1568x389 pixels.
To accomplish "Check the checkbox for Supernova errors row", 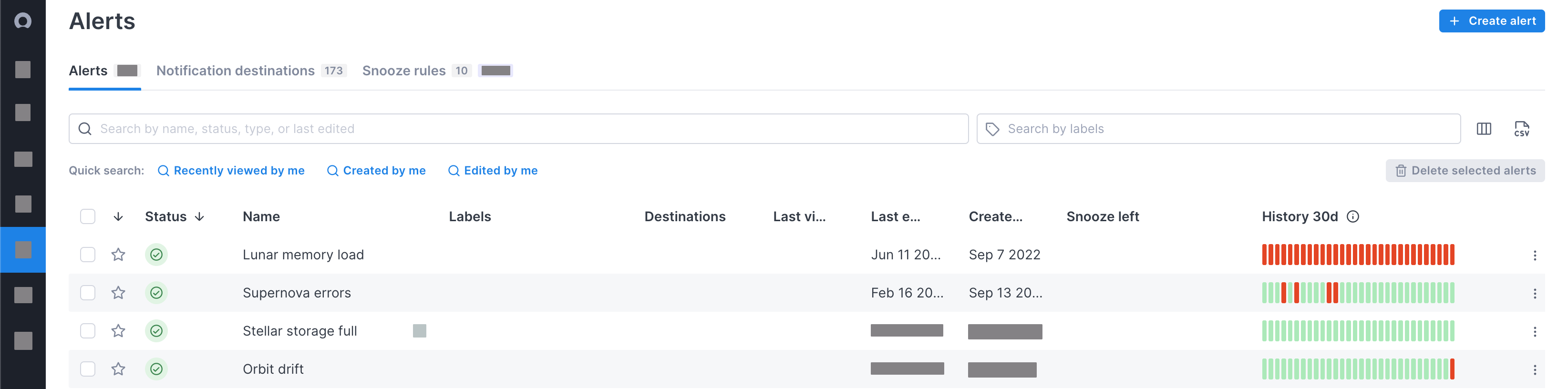I will coord(87,292).
